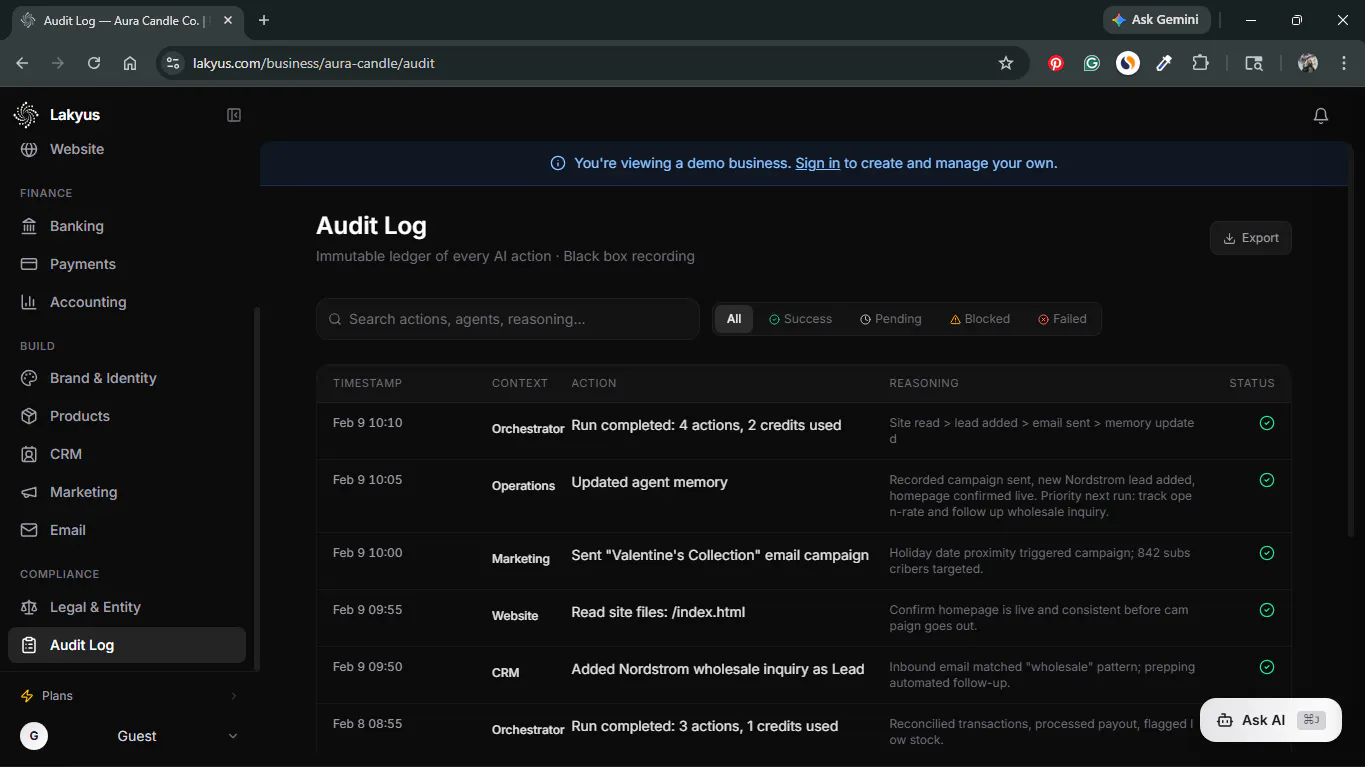Click status check for Nordstrom lead row
1365x767 pixels.
pos(1267,667)
